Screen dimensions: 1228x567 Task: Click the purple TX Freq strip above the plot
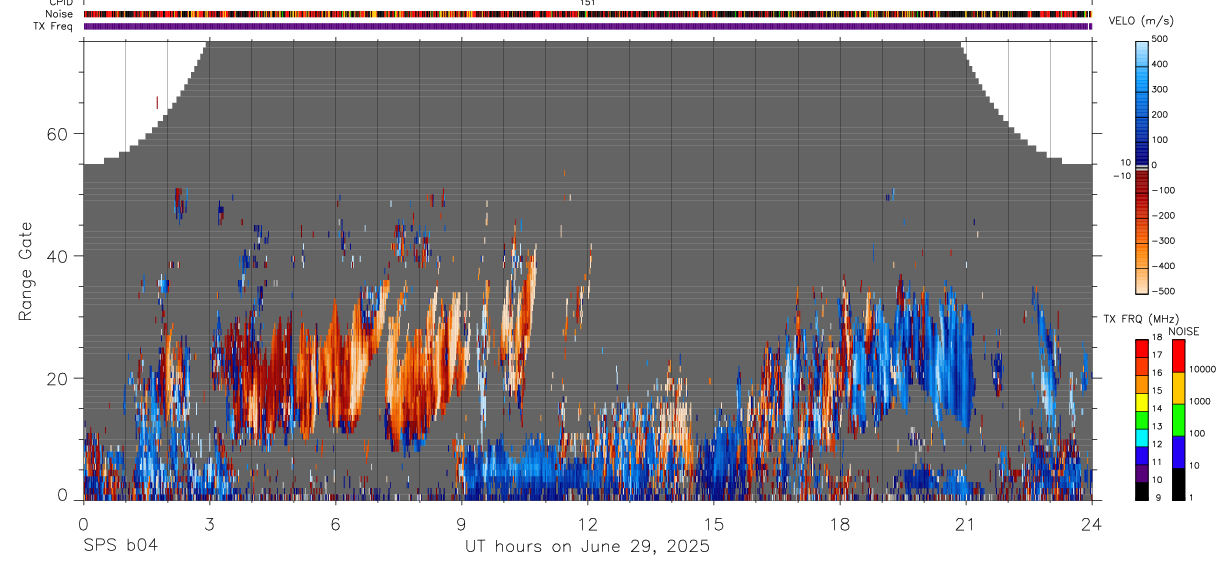587,26
